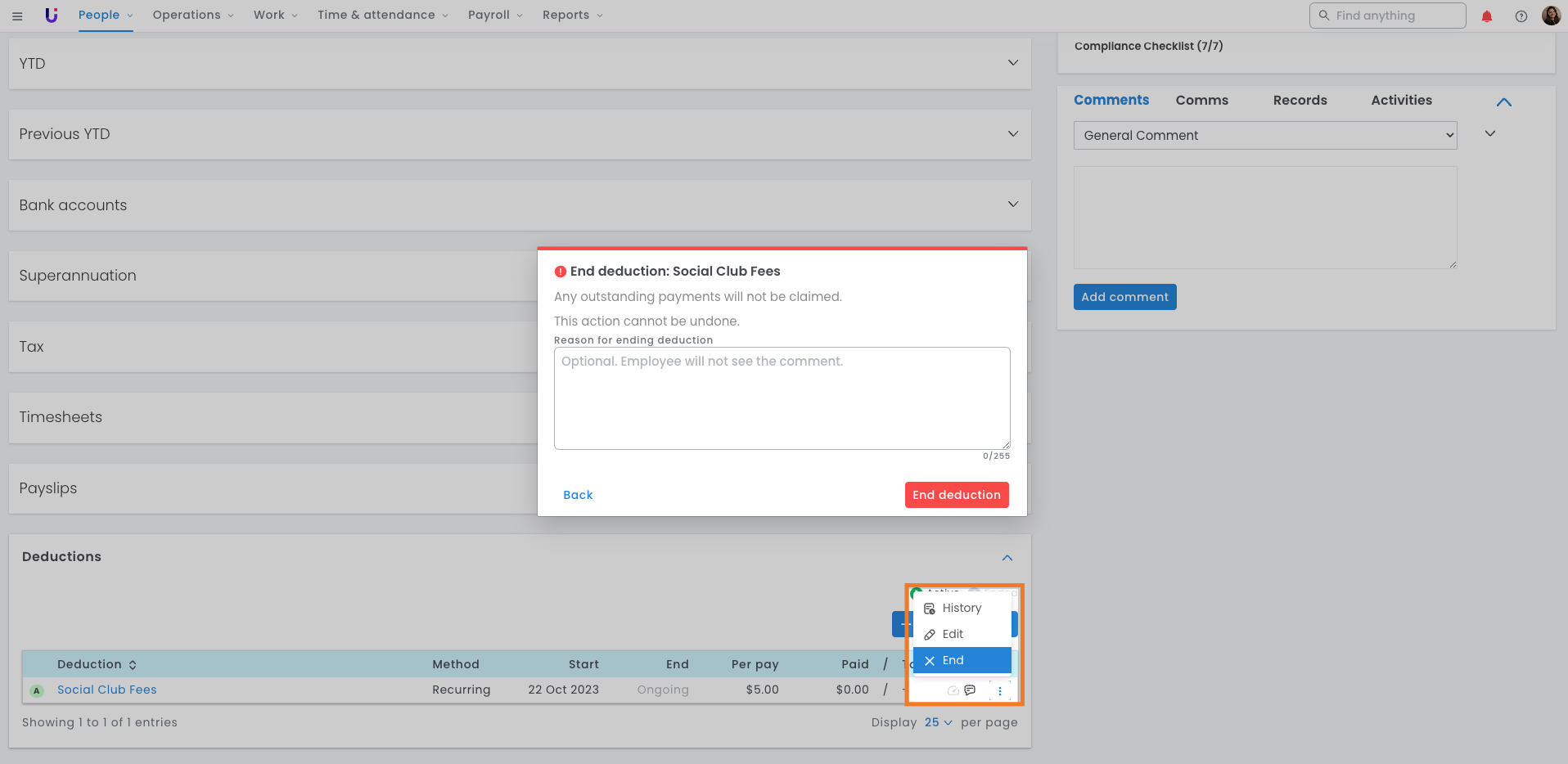Open the General Comment dropdown
Viewport: 1568px width, 764px height.
(1264, 136)
